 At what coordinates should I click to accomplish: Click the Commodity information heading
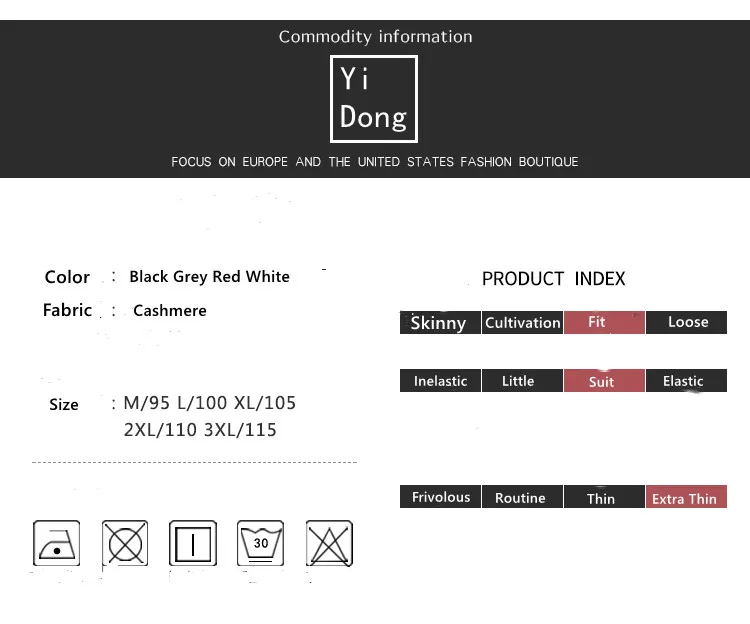coord(375,37)
